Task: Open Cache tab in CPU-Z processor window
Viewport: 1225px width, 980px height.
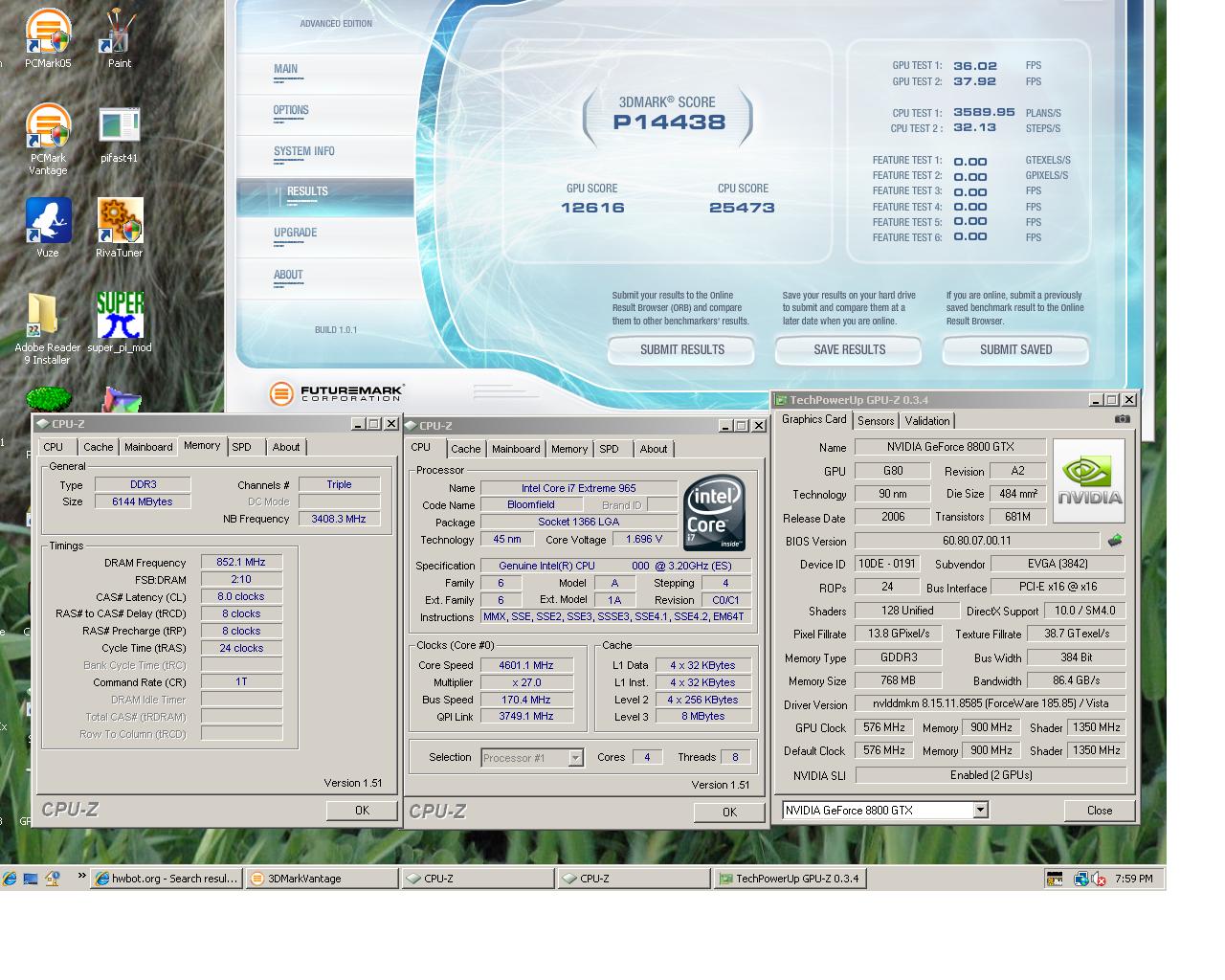Action: point(466,449)
